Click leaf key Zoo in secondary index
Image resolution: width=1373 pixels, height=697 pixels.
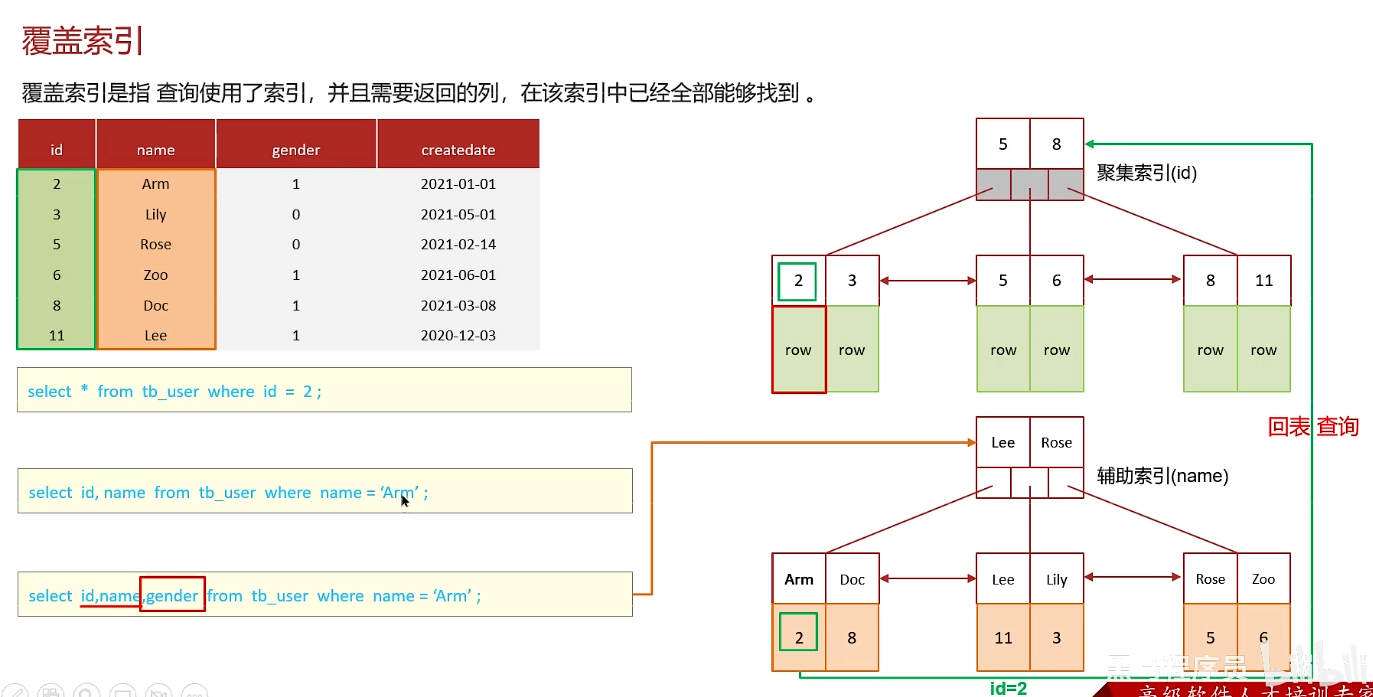pos(1264,579)
